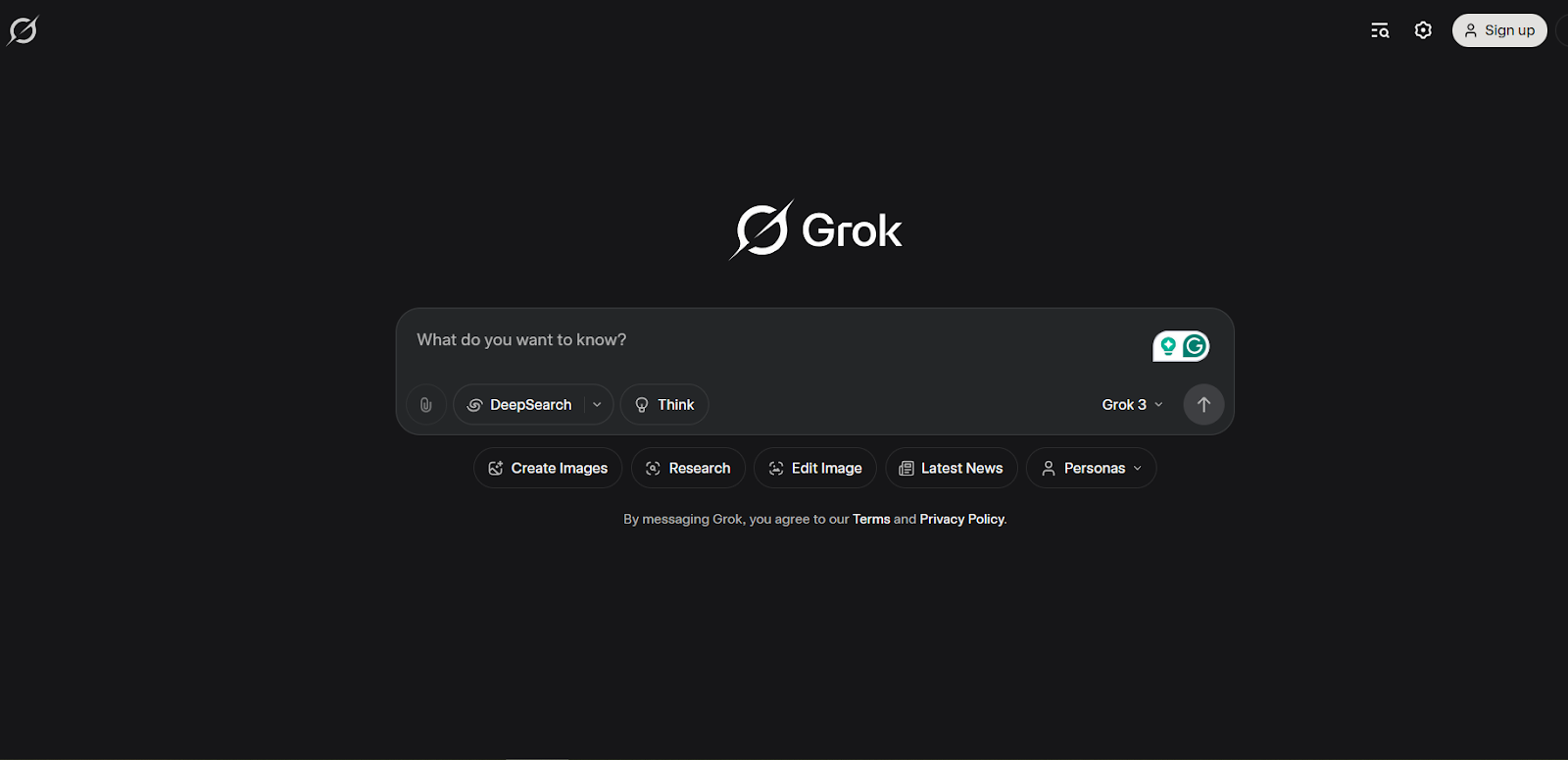Select the Edit Image suggestion
The height and width of the screenshot is (760, 1568).
[815, 468]
